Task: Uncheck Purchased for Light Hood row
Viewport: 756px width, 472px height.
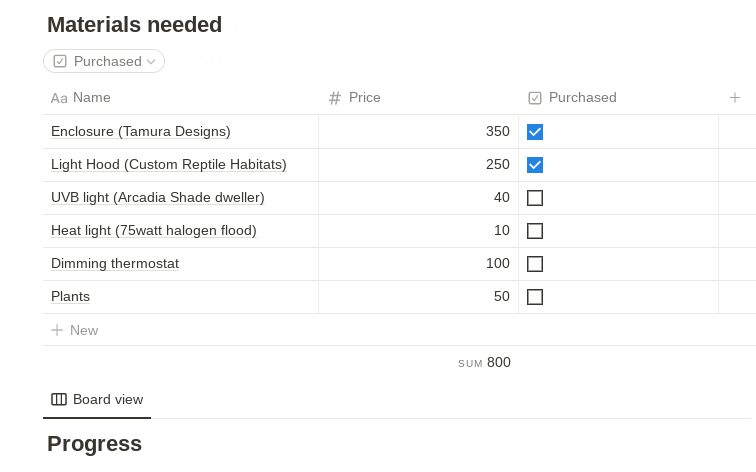Action: [x=535, y=165]
